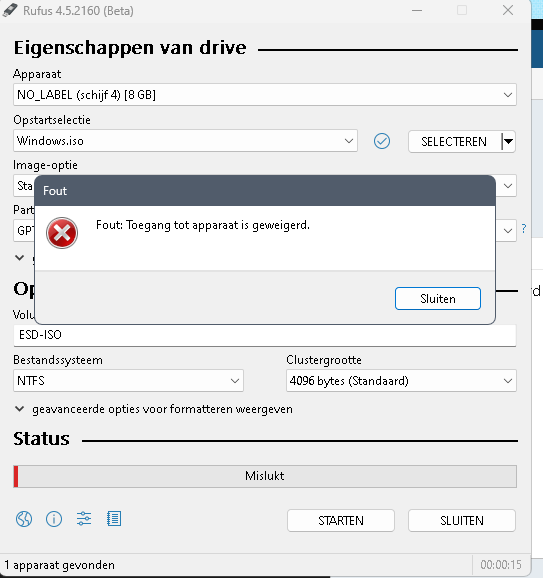The width and height of the screenshot is (543, 578).
Task: Click Sluiten in the Fout dialog
Action: (438, 299)
